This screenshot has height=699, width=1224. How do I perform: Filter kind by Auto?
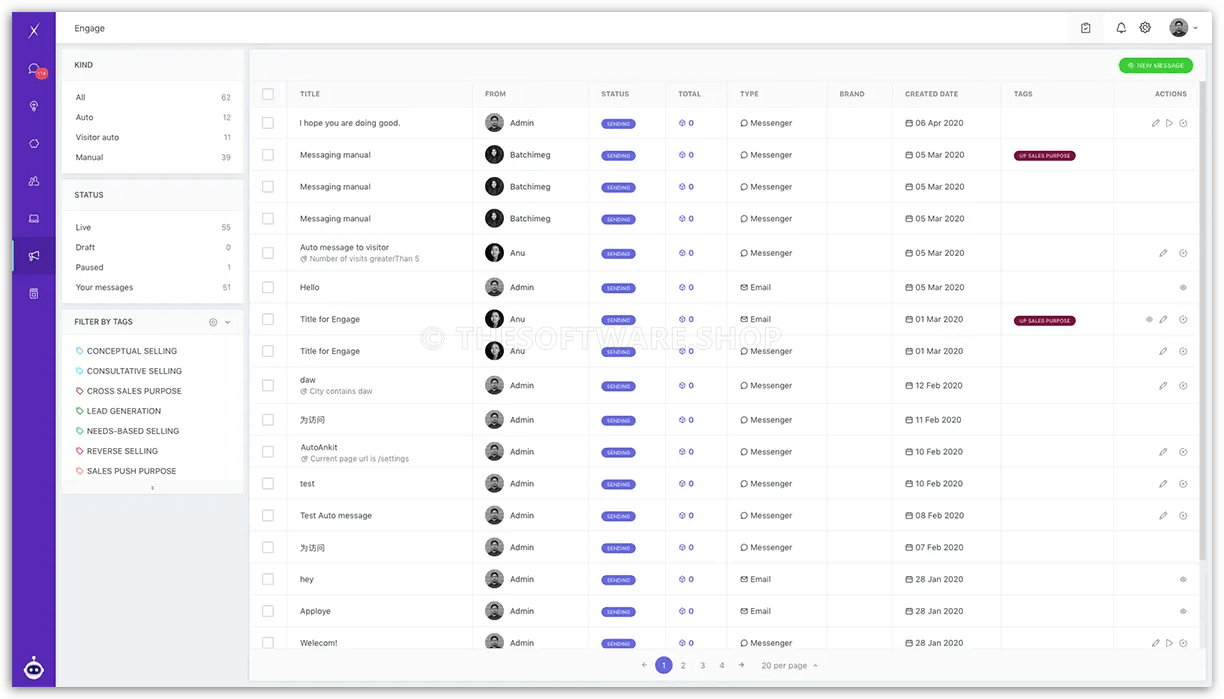(153, 117)
